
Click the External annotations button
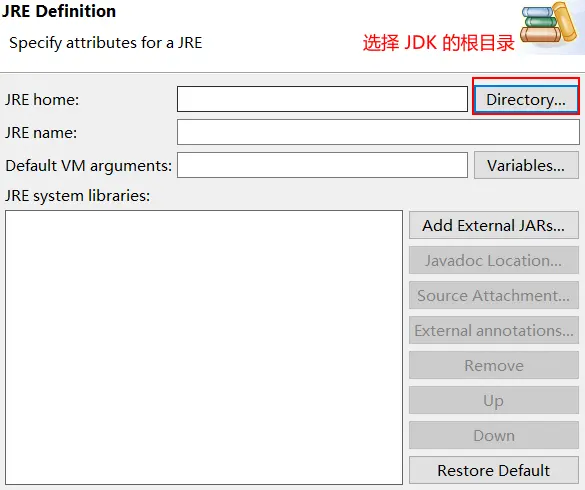[494, 330]
